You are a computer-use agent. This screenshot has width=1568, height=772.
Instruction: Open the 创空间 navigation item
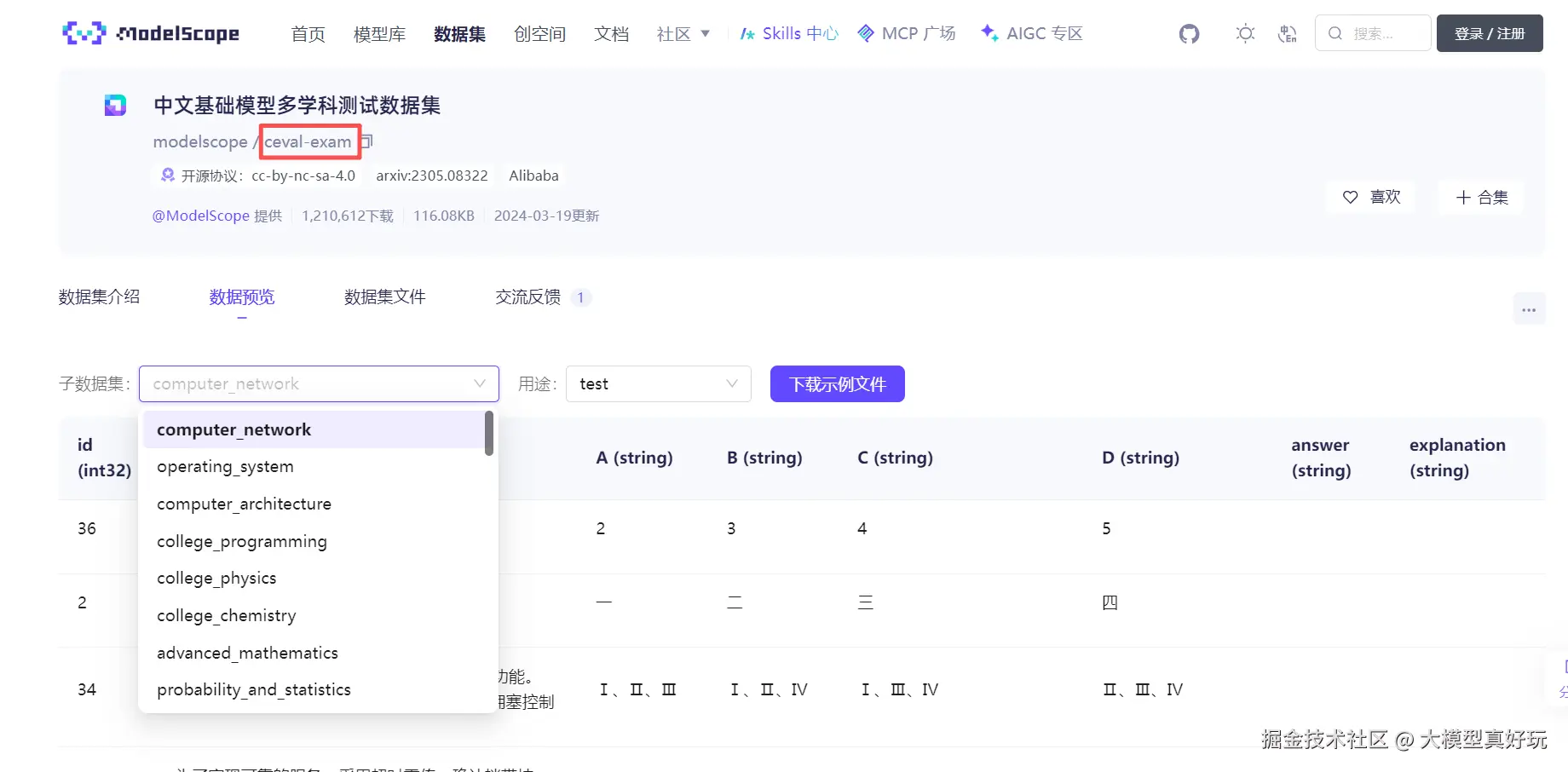(539, 34)
